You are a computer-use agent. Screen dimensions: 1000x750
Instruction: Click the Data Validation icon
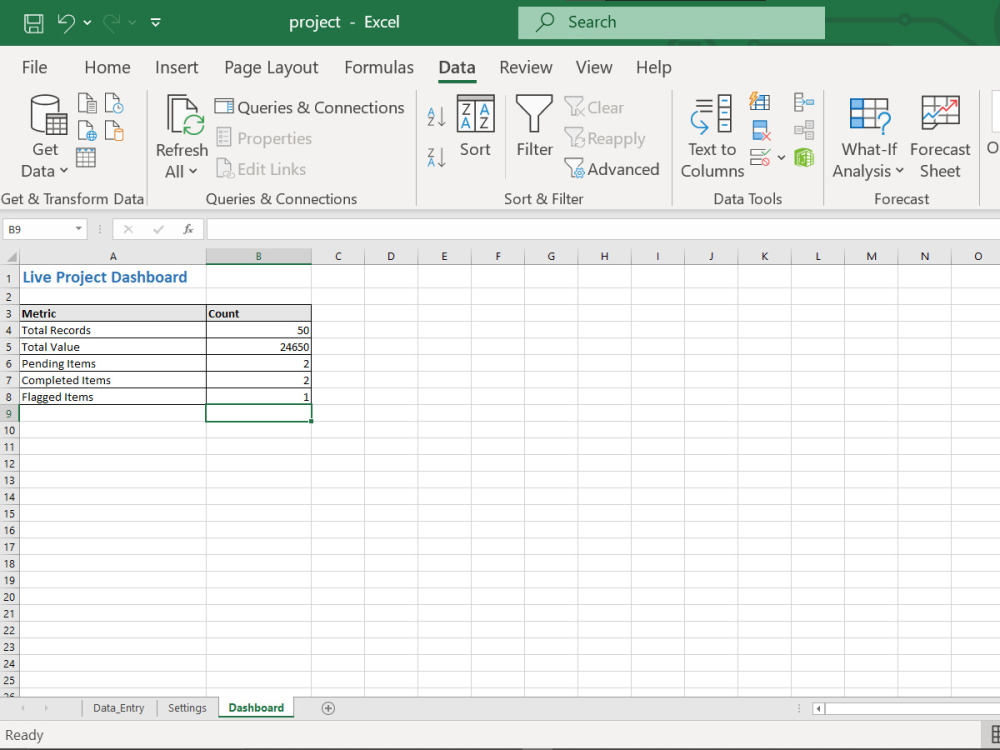tap(760, 157)
